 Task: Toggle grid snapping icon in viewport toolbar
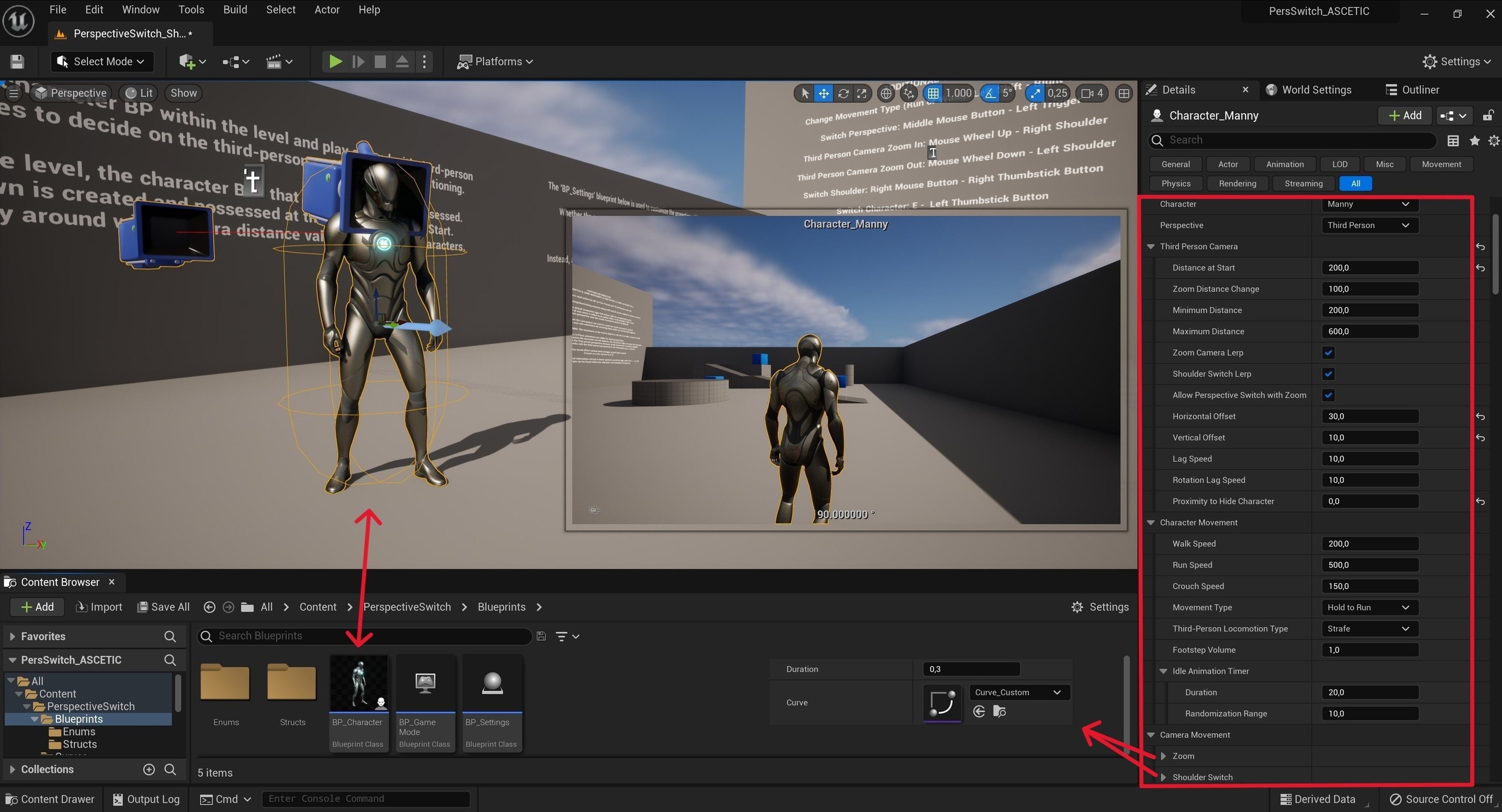tap(933, 93)
